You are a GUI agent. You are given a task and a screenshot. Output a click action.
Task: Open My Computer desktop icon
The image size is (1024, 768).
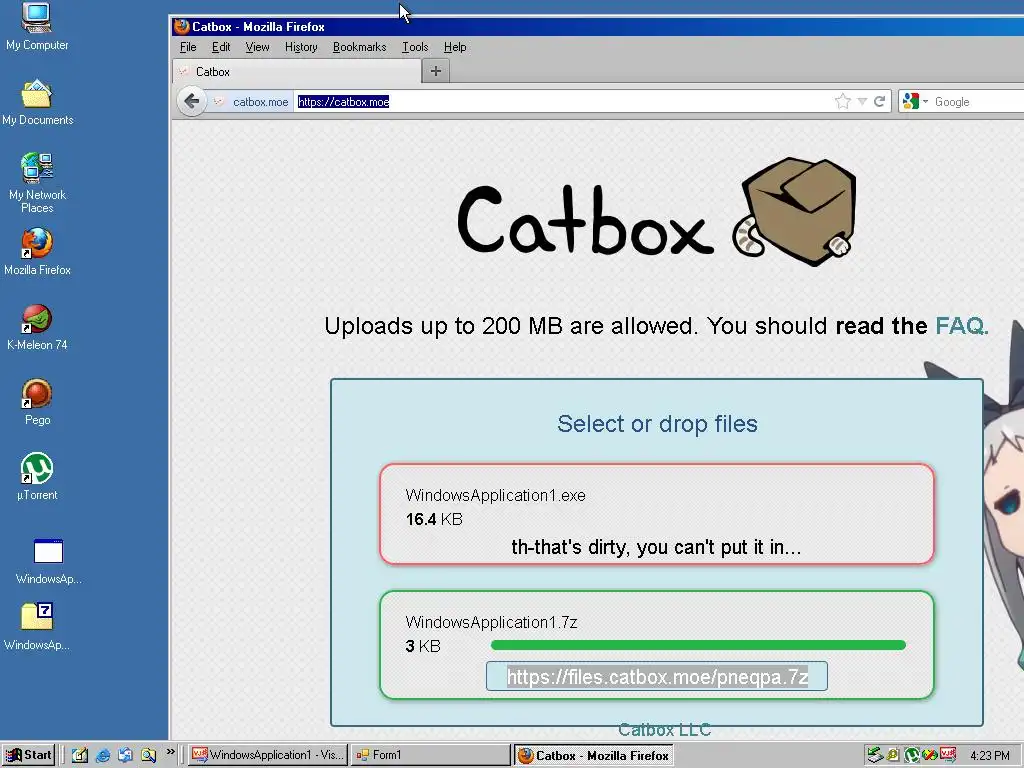pos(37,26)
